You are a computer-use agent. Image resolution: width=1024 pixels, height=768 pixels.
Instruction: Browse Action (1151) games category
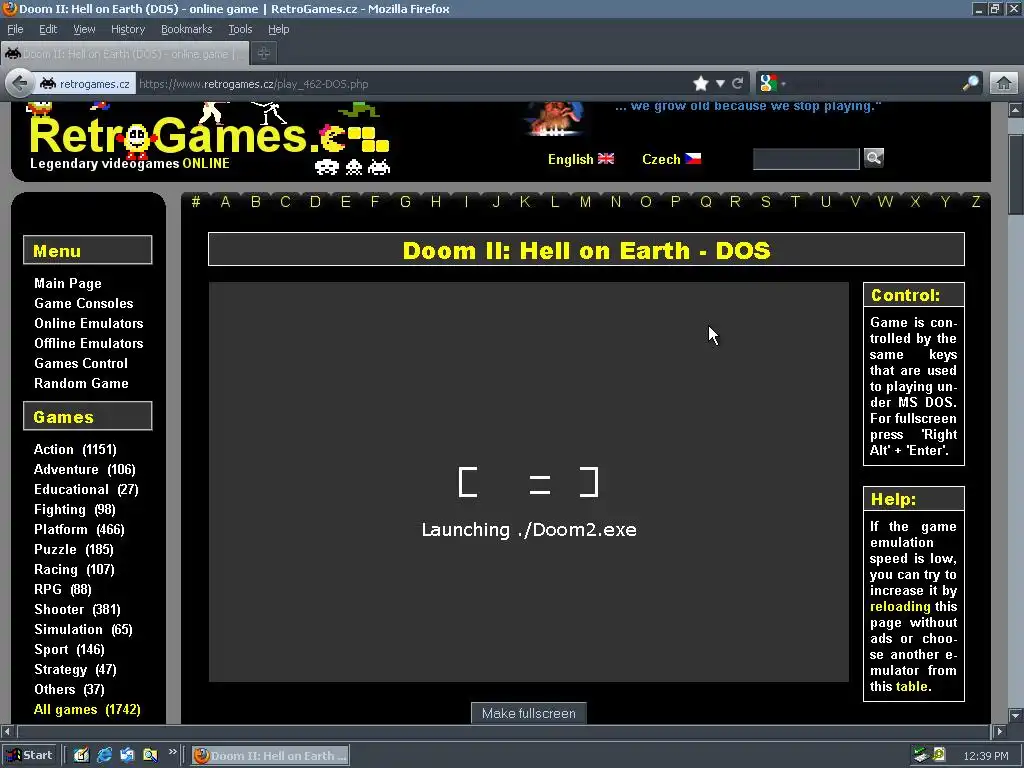[75, 449]
